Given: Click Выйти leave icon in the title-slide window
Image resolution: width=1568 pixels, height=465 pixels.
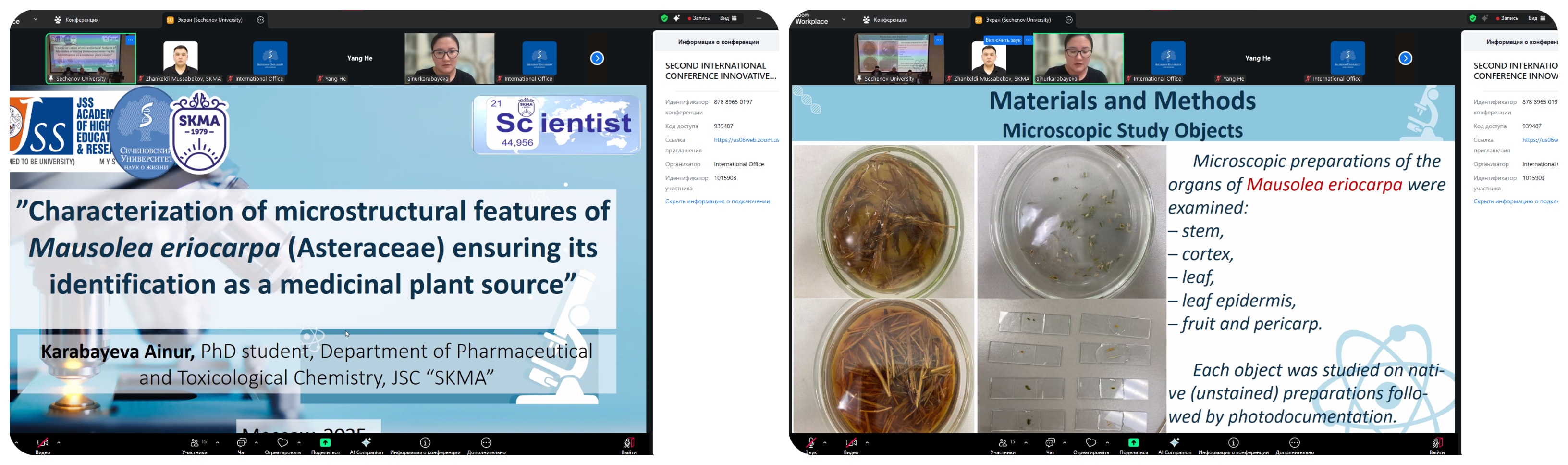Looking at the screenshot, I should tap(629, 443).
